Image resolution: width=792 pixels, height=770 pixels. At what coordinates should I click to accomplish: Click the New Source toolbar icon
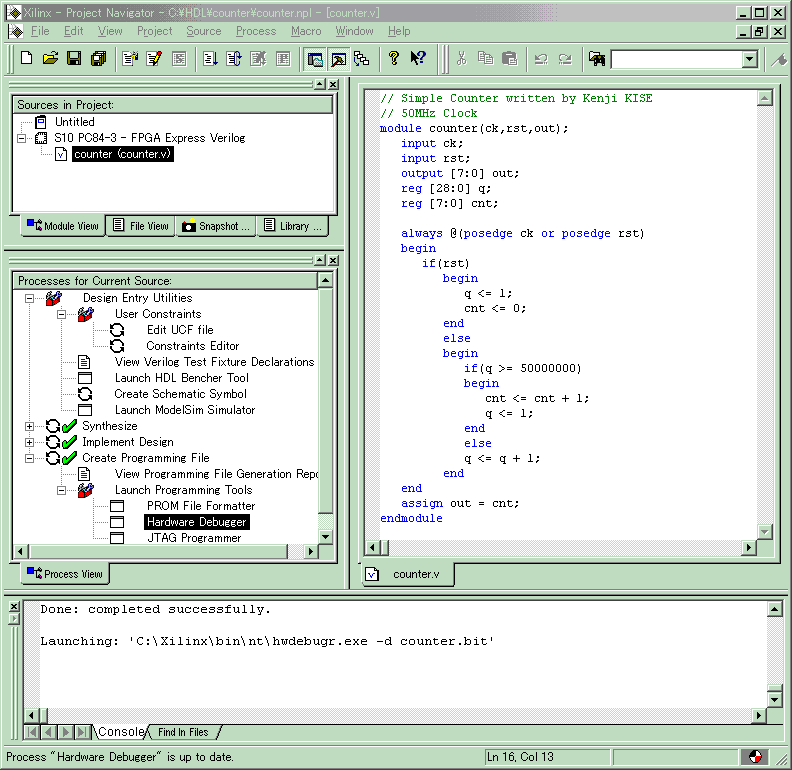click(130, 59)
